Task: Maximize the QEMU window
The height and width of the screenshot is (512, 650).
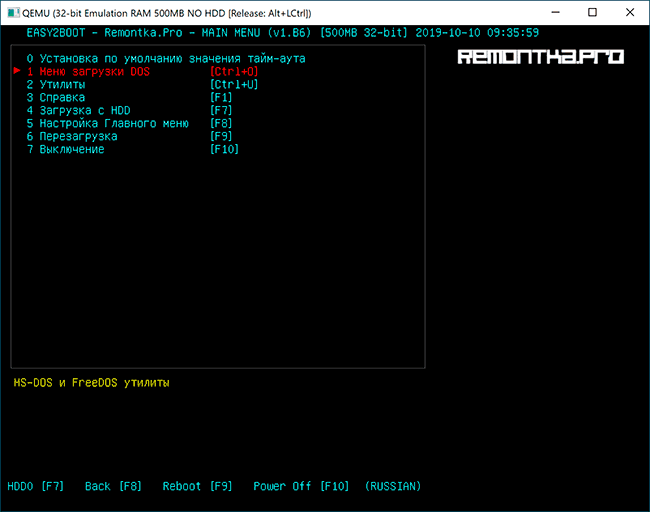Action: coord(592,12)
